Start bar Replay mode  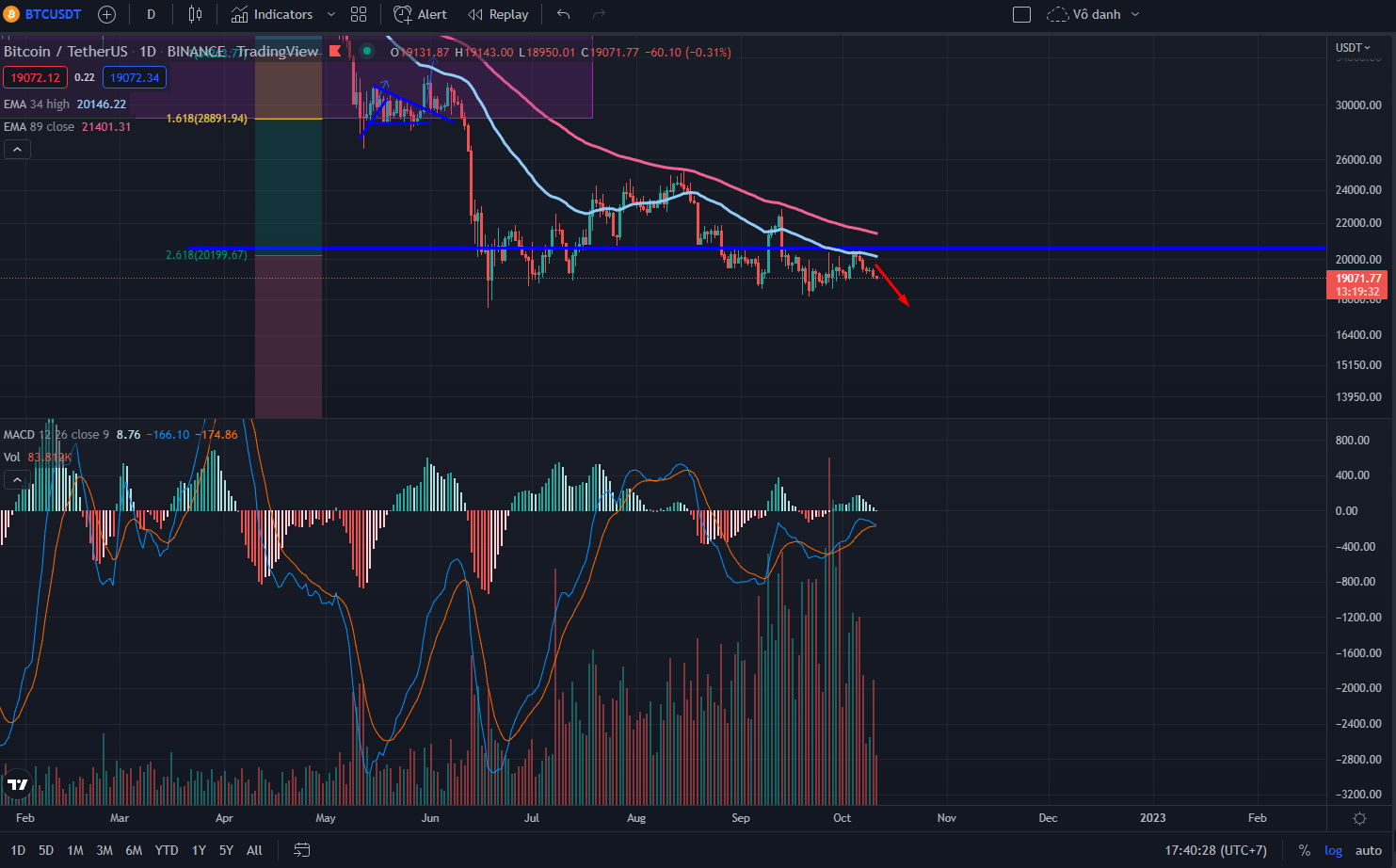[498, 14]
